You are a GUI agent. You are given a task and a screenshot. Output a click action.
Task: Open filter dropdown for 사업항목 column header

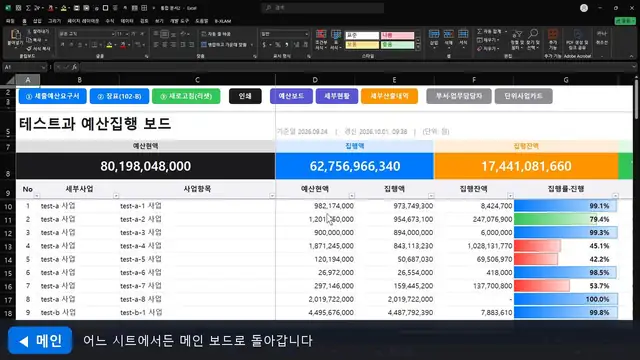click(272, 196)
